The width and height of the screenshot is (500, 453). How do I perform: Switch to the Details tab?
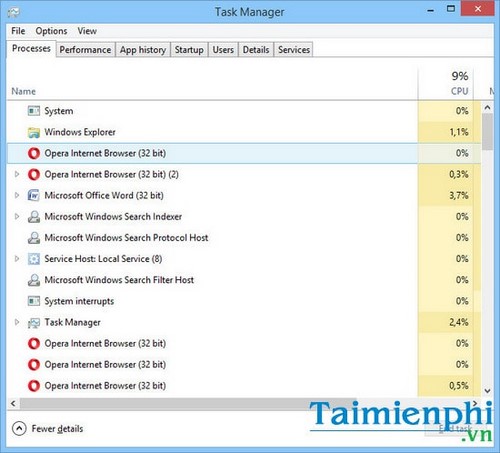(256, 50)
